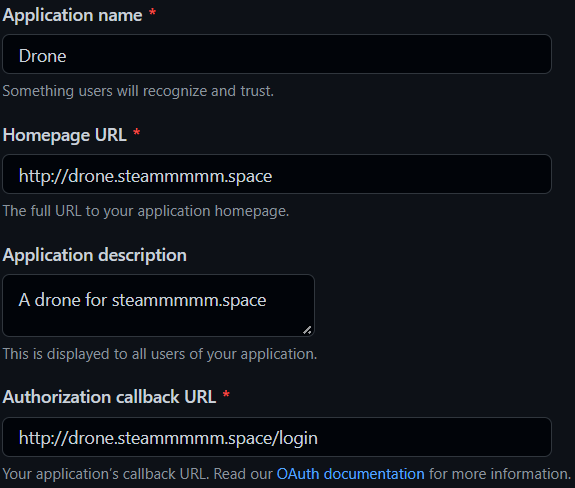
Task: Open the OAuth documentation link
Action: (350, 474)
